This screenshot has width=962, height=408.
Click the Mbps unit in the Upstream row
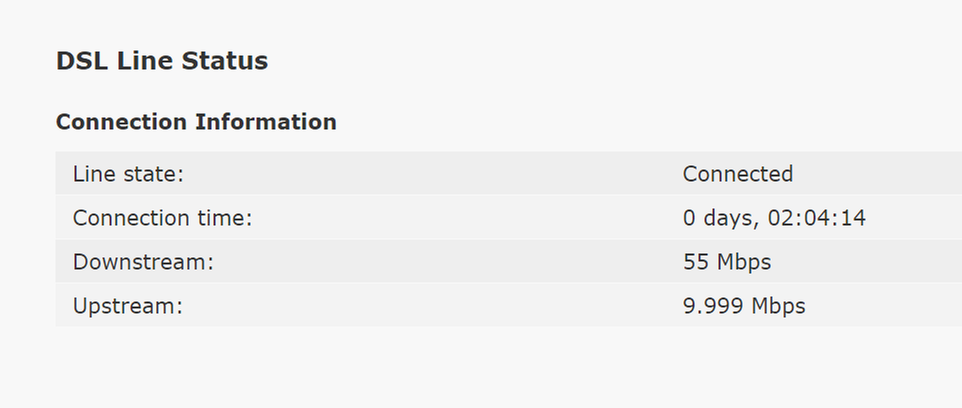coord(778,306)
